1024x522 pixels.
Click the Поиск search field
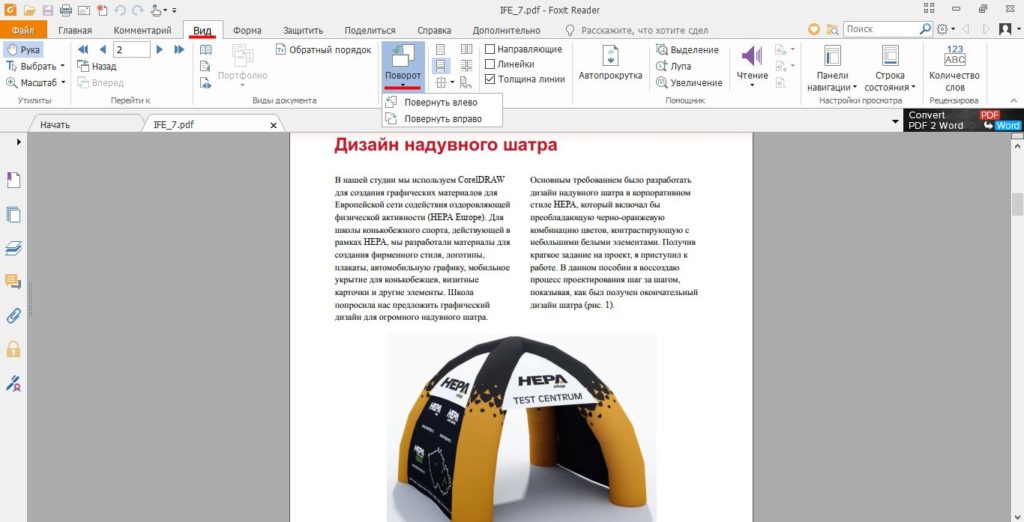881,29
